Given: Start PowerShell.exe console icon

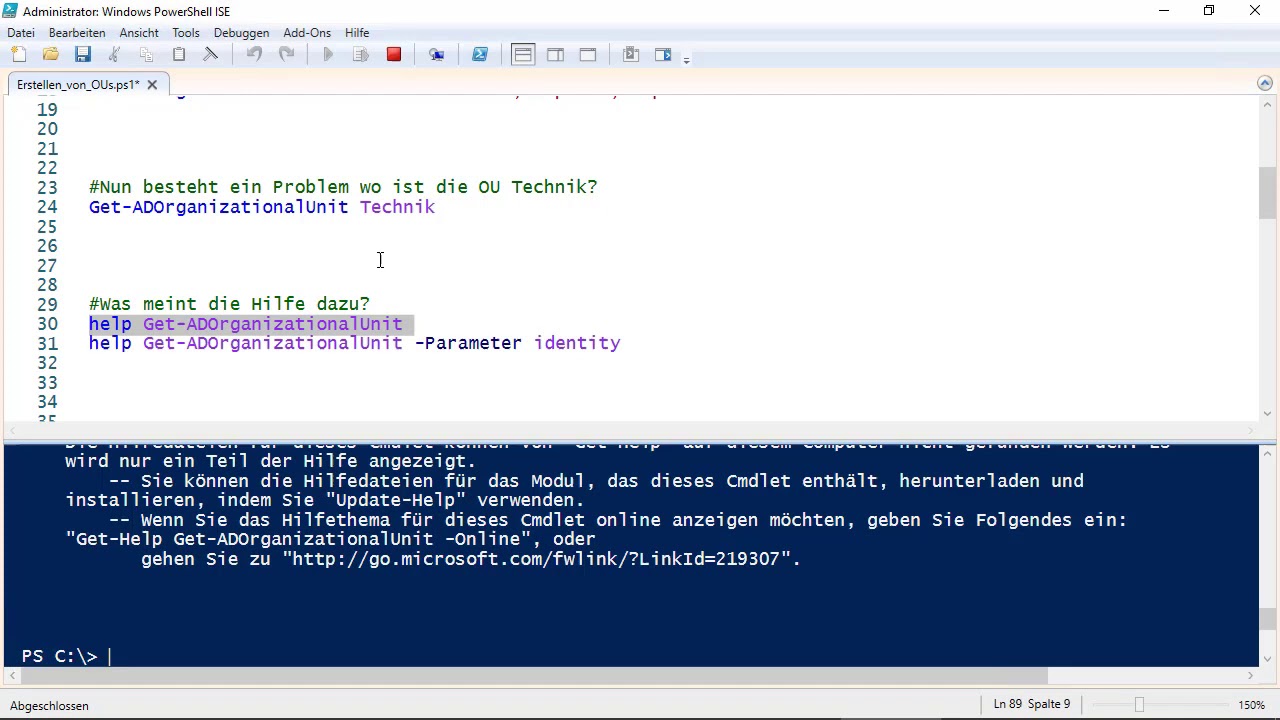Looking at the screenshot, I should pos(480,55).
